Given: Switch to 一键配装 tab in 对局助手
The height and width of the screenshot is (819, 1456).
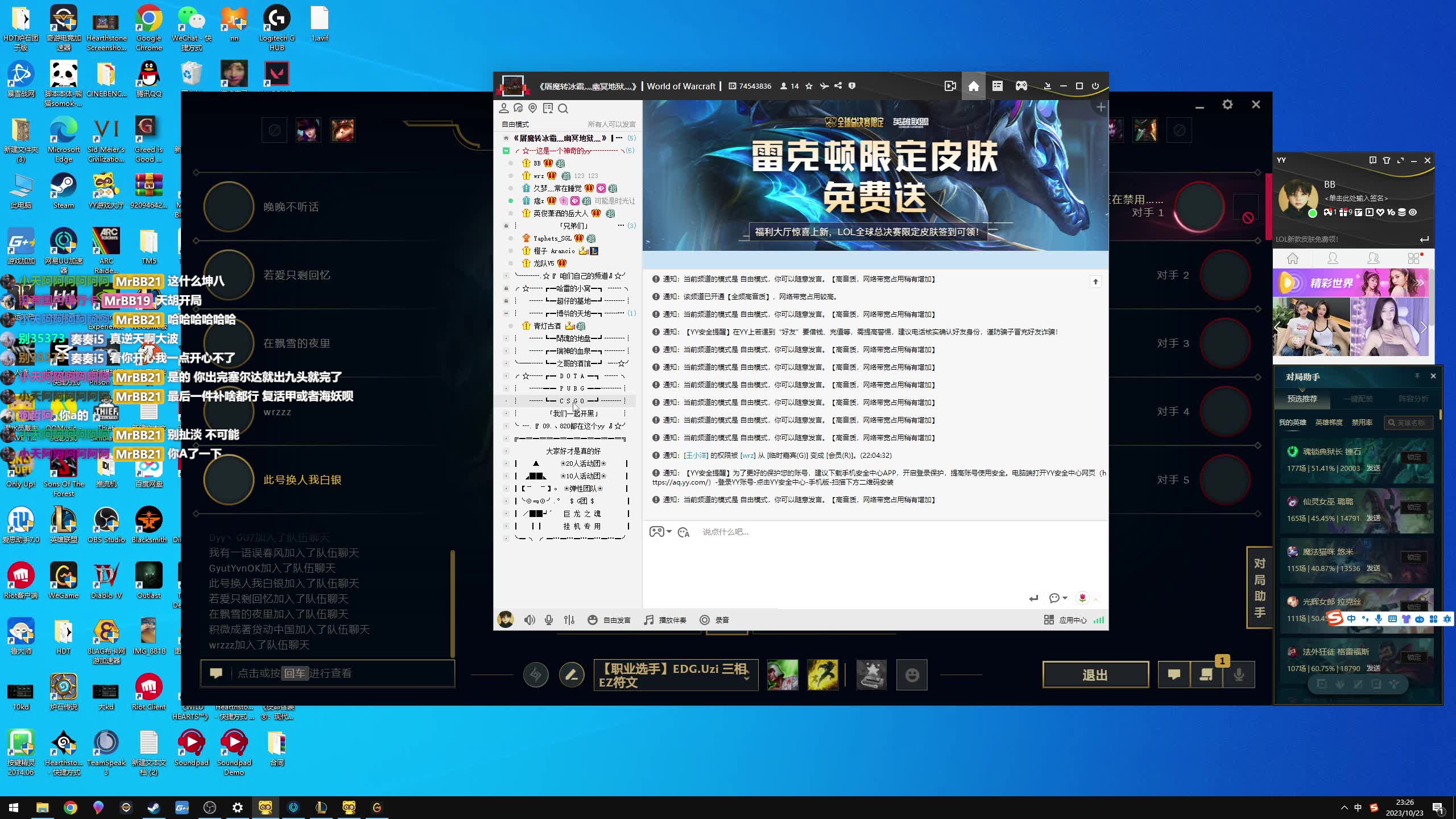Looking at the screenshot, I should 1358,399.
